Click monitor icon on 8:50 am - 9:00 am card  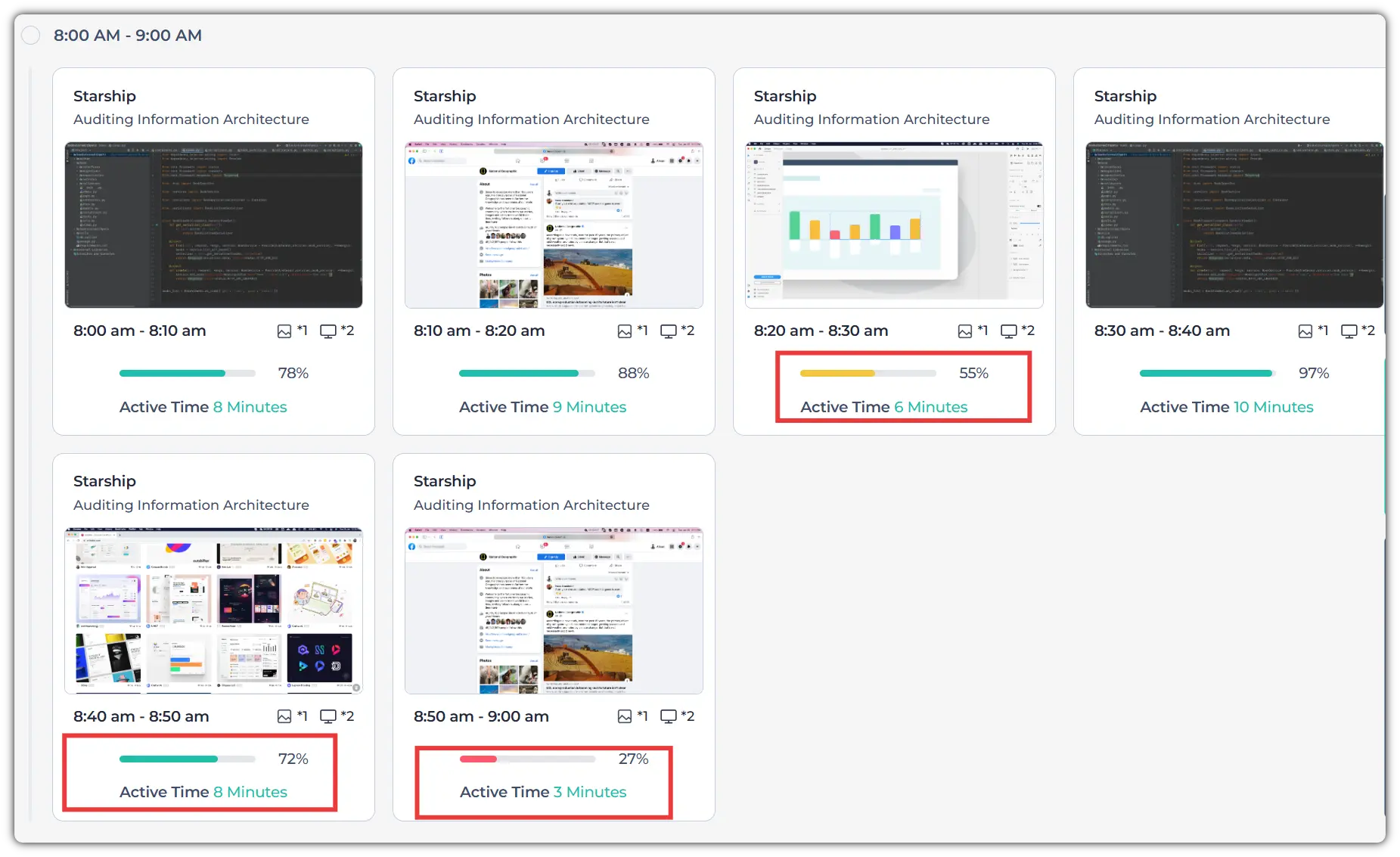(x=669, y=716)
